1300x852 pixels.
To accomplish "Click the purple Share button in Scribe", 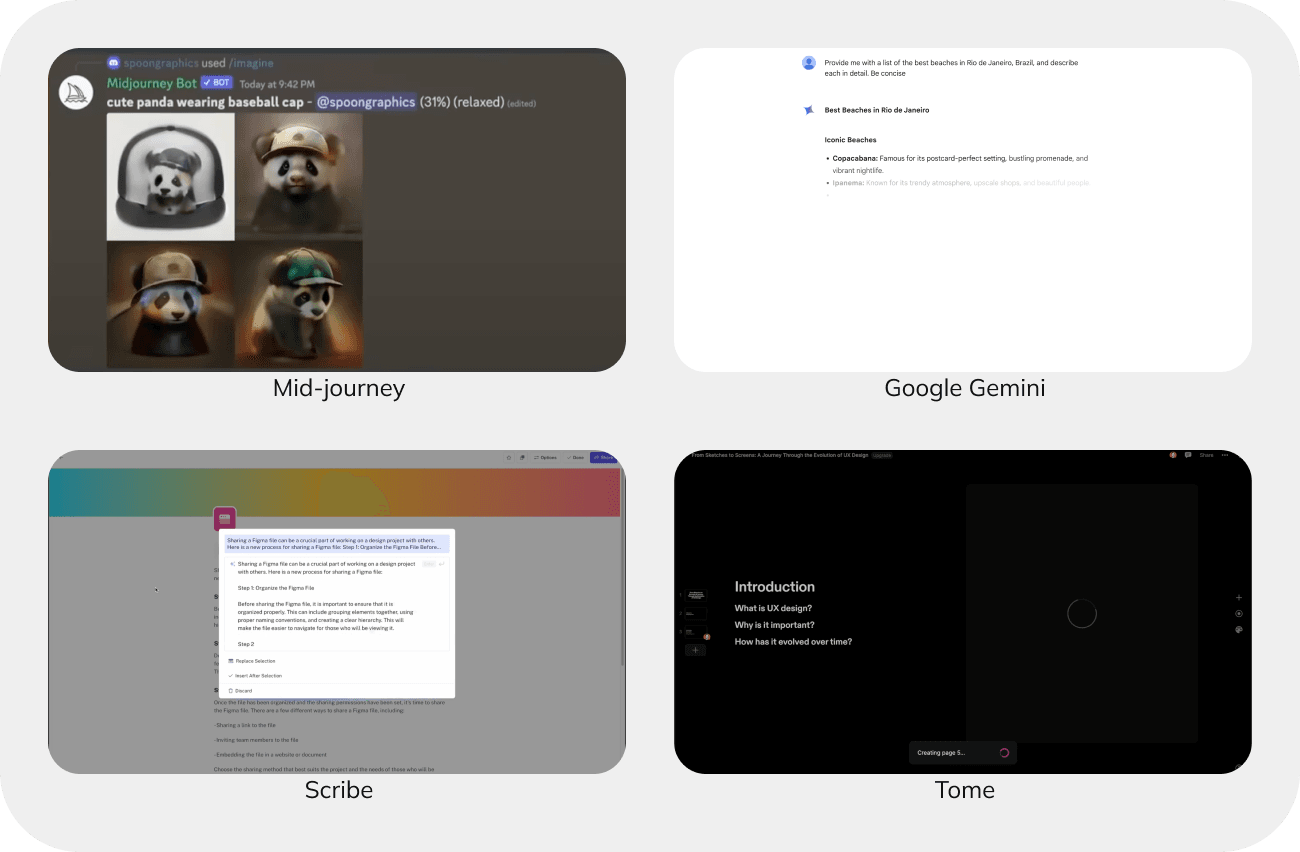I will coord(603,458).
